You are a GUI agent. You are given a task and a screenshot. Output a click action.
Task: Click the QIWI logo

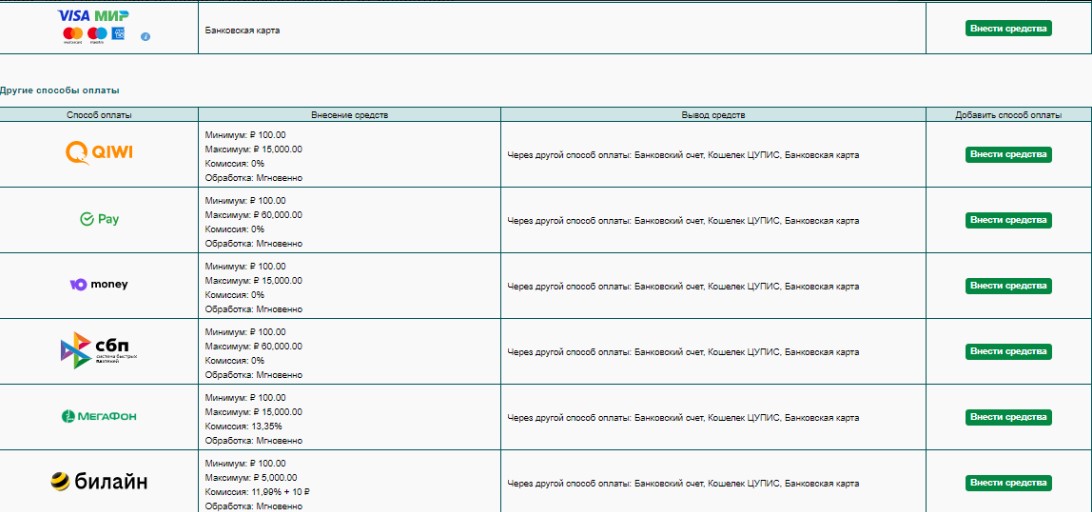pos(99,153)
